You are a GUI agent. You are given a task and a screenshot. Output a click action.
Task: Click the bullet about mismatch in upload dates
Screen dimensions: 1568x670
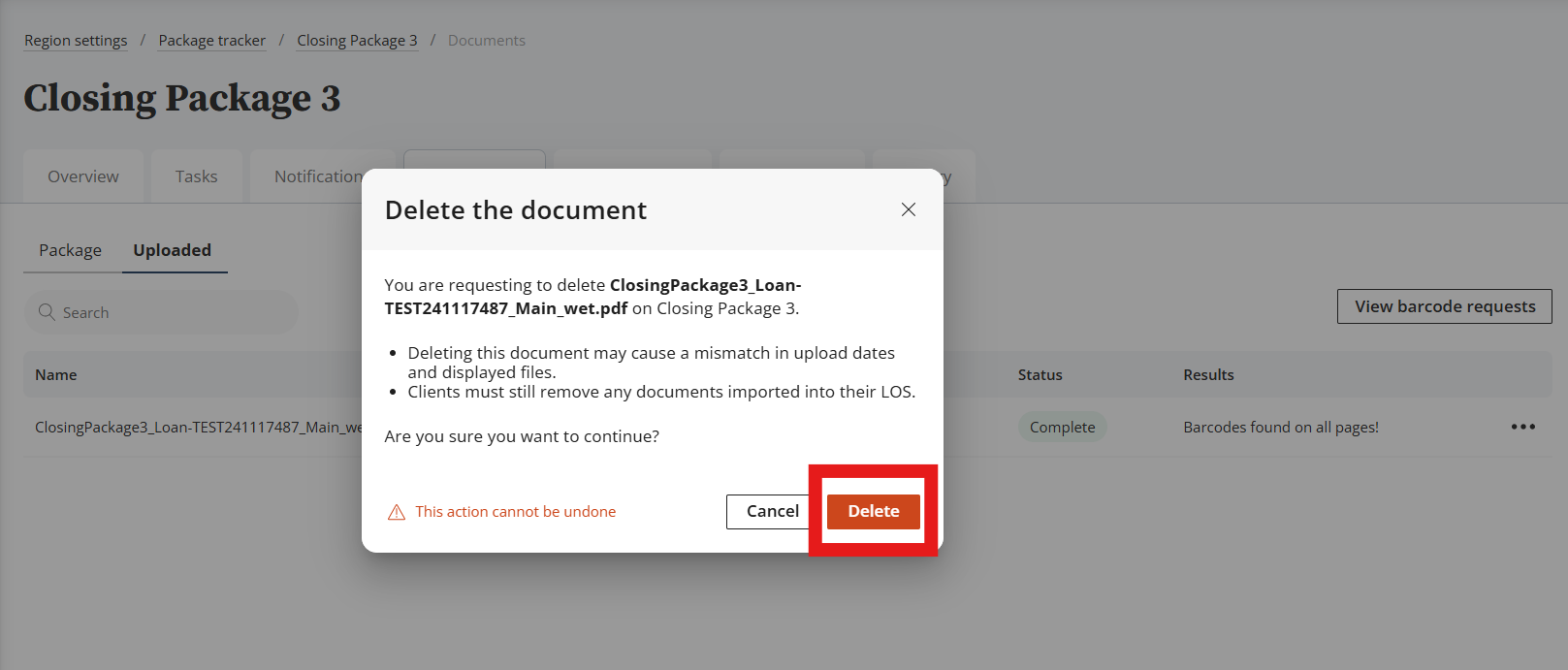[652, 363]
